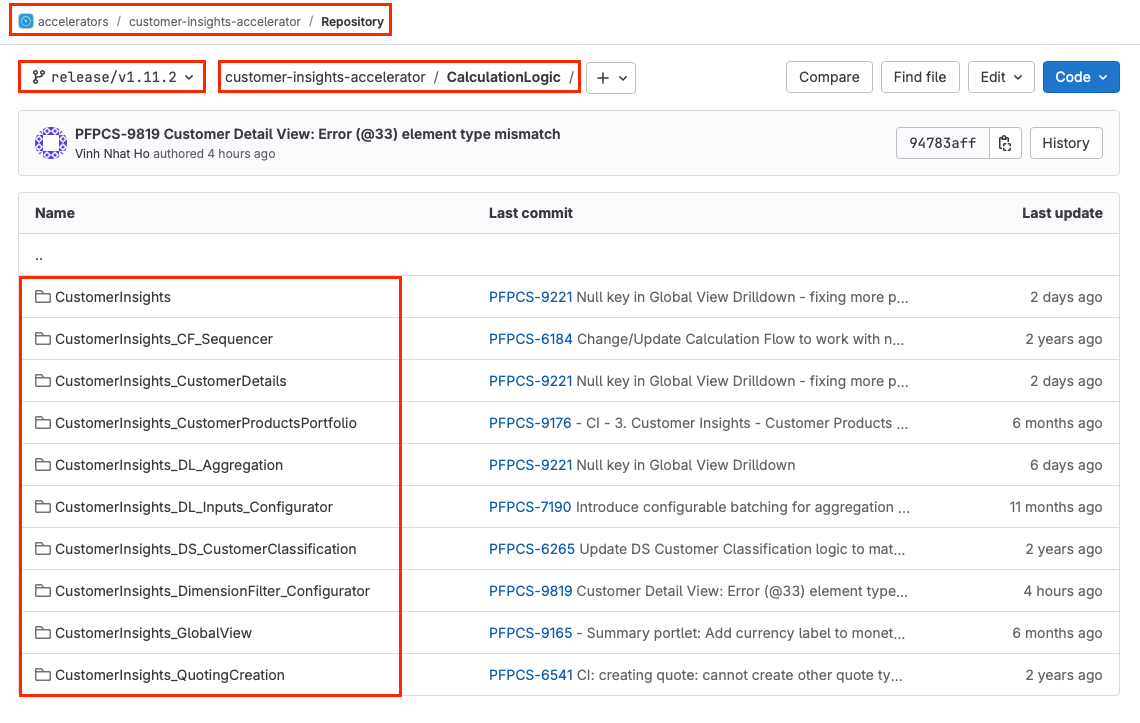Click the folder icon beside CustomerInsights_DL_Aggregation
The width and height of the screenshot is (1140, 723).
click(x=43, y=465)
